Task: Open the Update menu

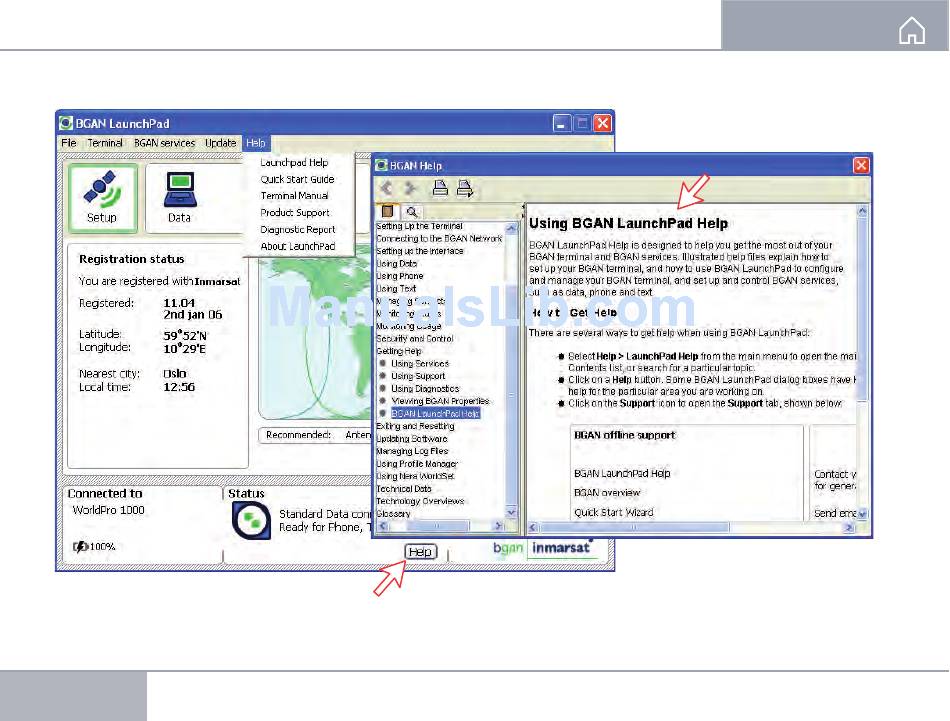Action: [221, 143]
